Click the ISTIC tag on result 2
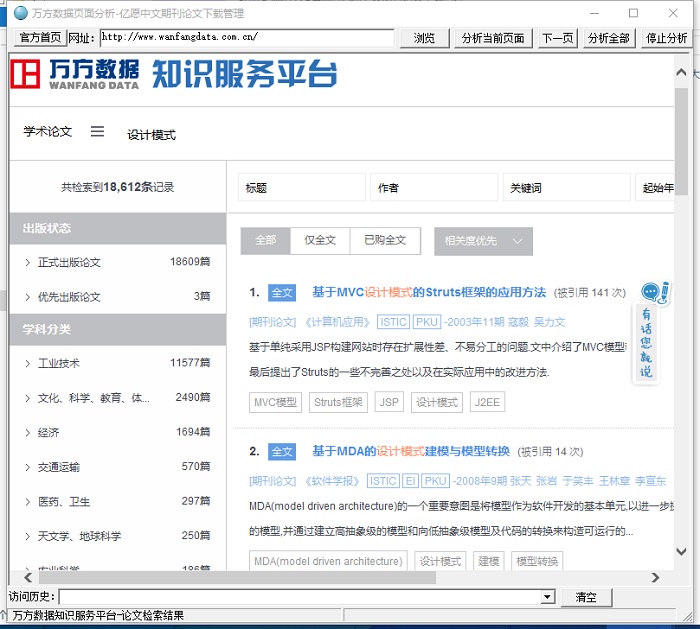Viewport: 700px width, 629px height. (383, 481)
